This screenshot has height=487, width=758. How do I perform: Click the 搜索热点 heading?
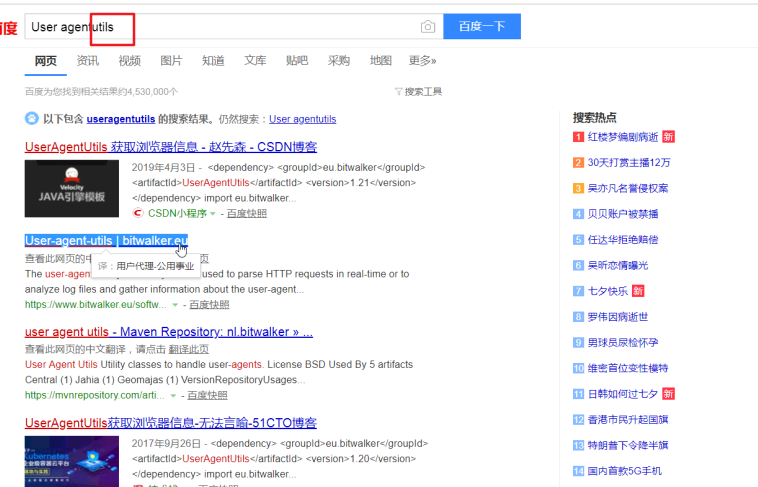point(595,118)
